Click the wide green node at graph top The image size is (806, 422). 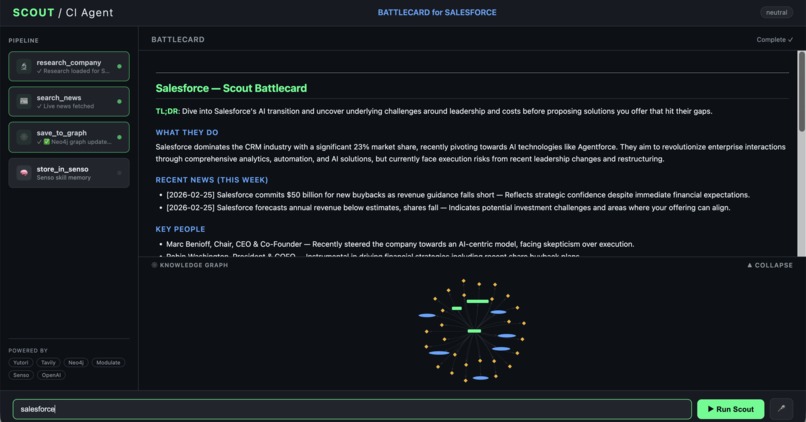(x=478, y=301)
